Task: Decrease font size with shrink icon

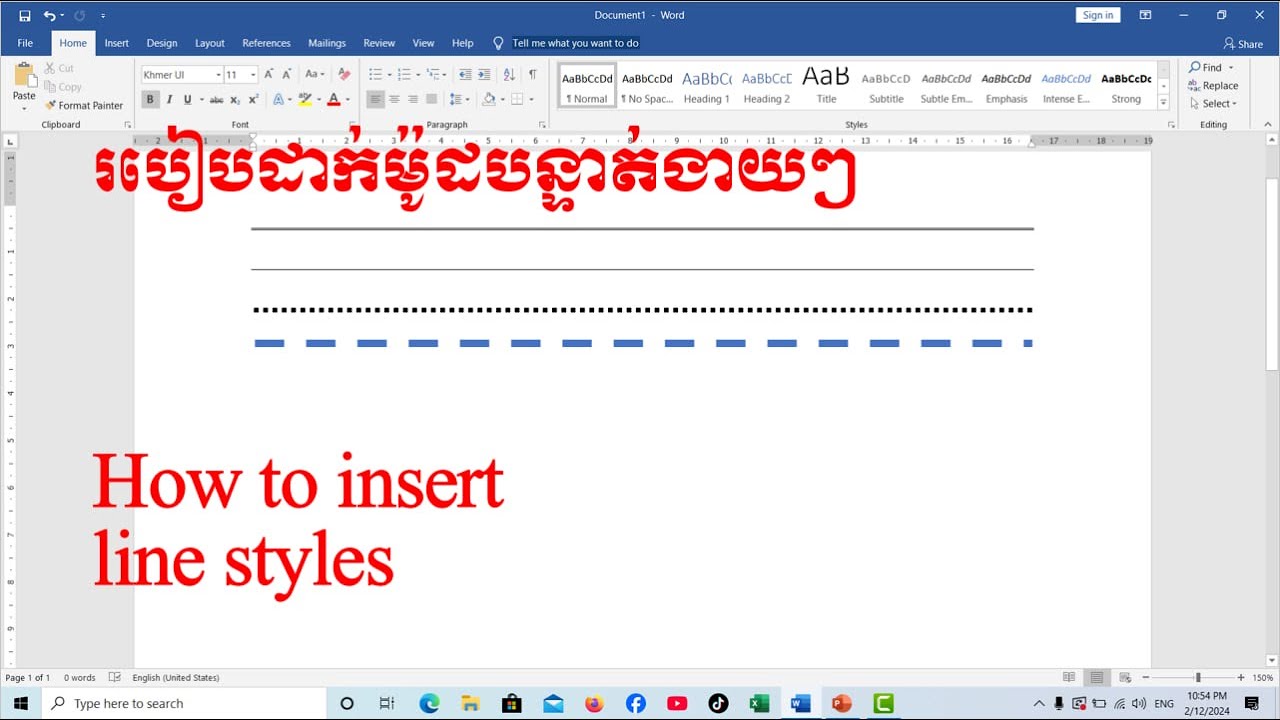Action: [x=287, y=74]
